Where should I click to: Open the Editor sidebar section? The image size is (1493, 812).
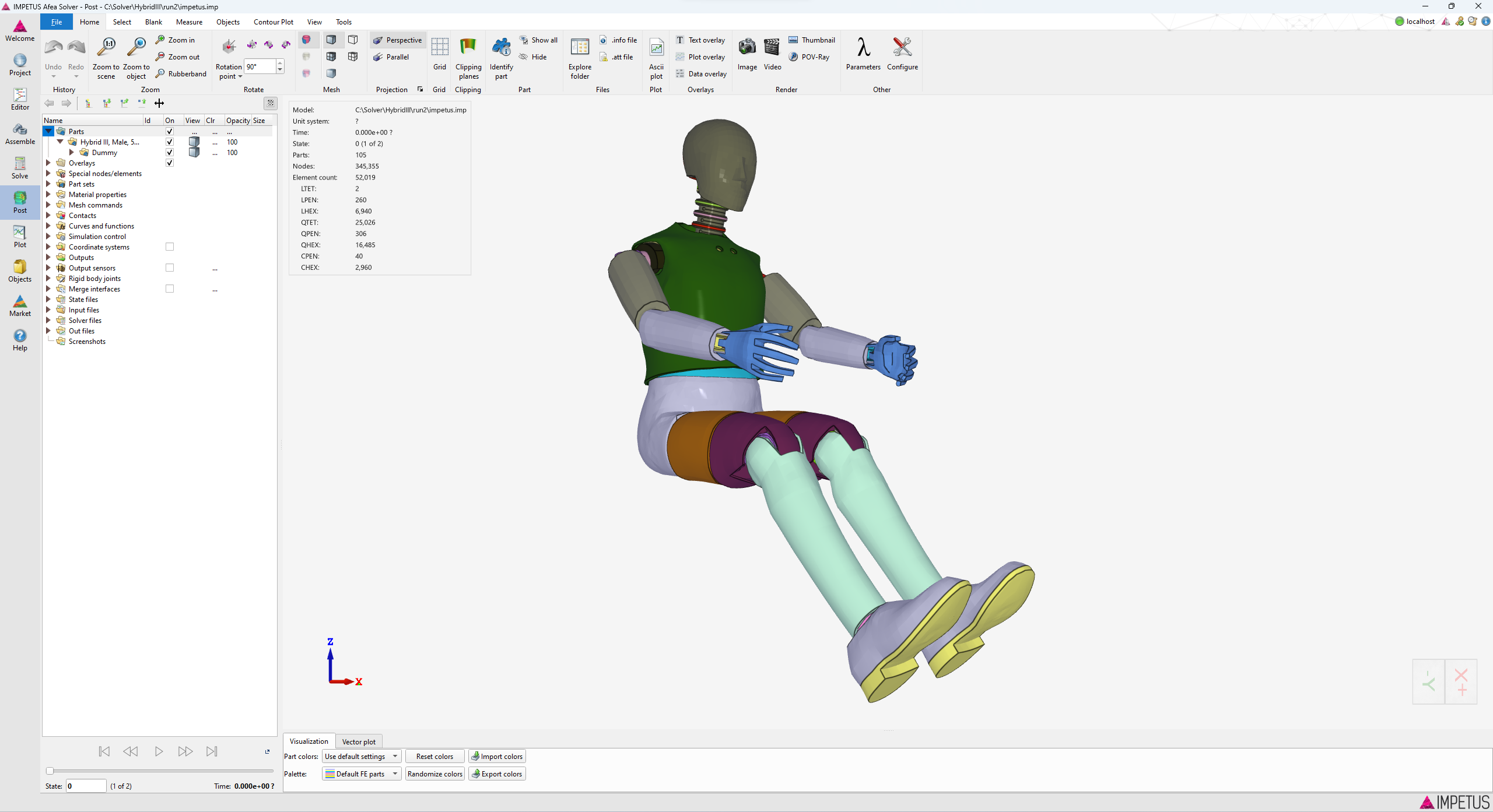tap(20, 99)
